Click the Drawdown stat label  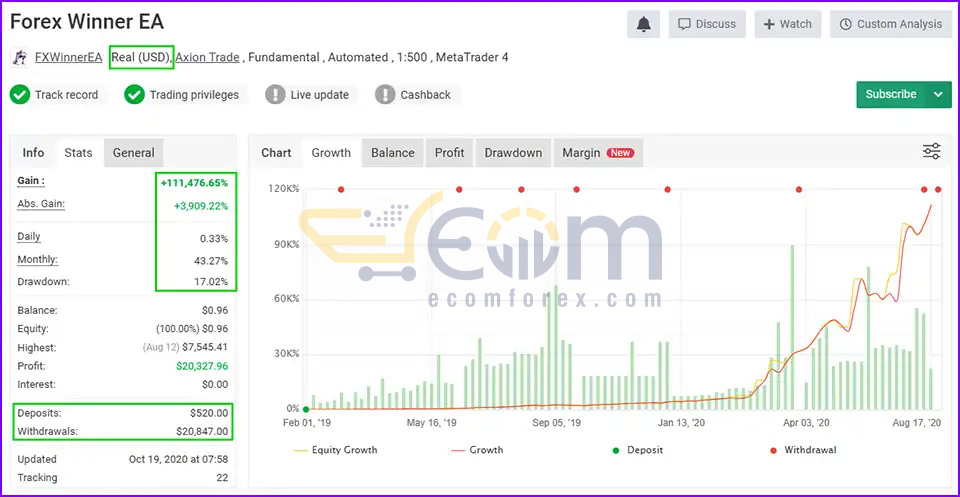click(43, 282)
